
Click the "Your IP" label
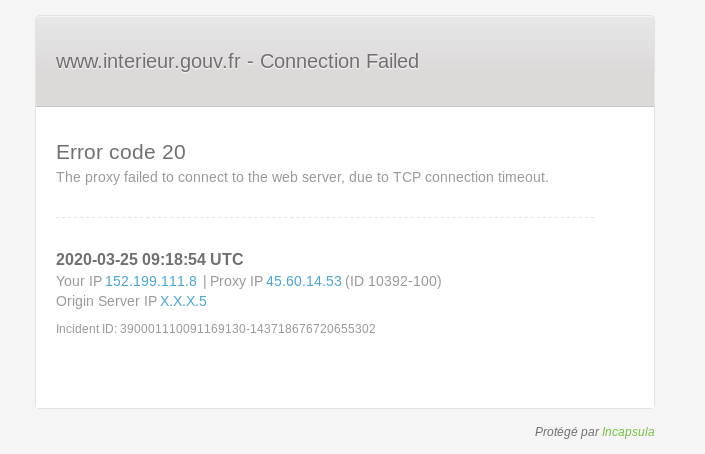pyautogui.click(x=79, y=281)
